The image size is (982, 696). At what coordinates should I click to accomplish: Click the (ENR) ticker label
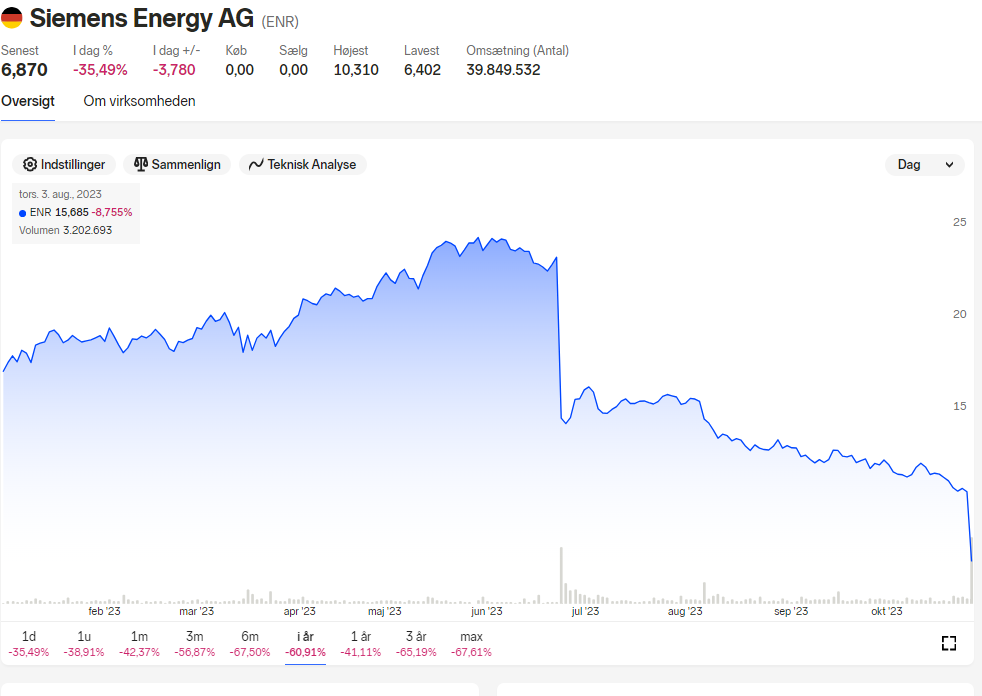point(280,22)
